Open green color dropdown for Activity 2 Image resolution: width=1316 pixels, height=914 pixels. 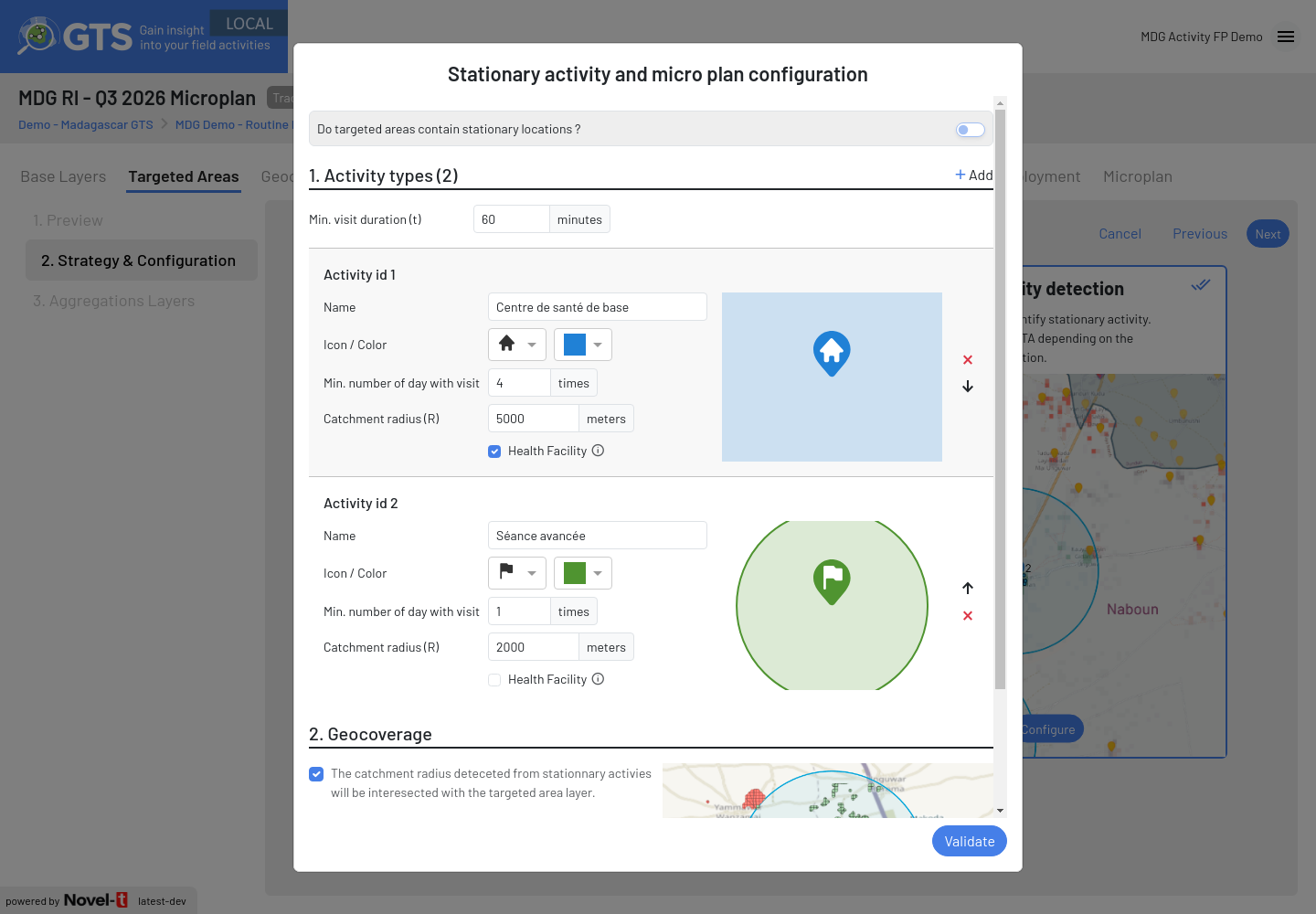point(583,573)
